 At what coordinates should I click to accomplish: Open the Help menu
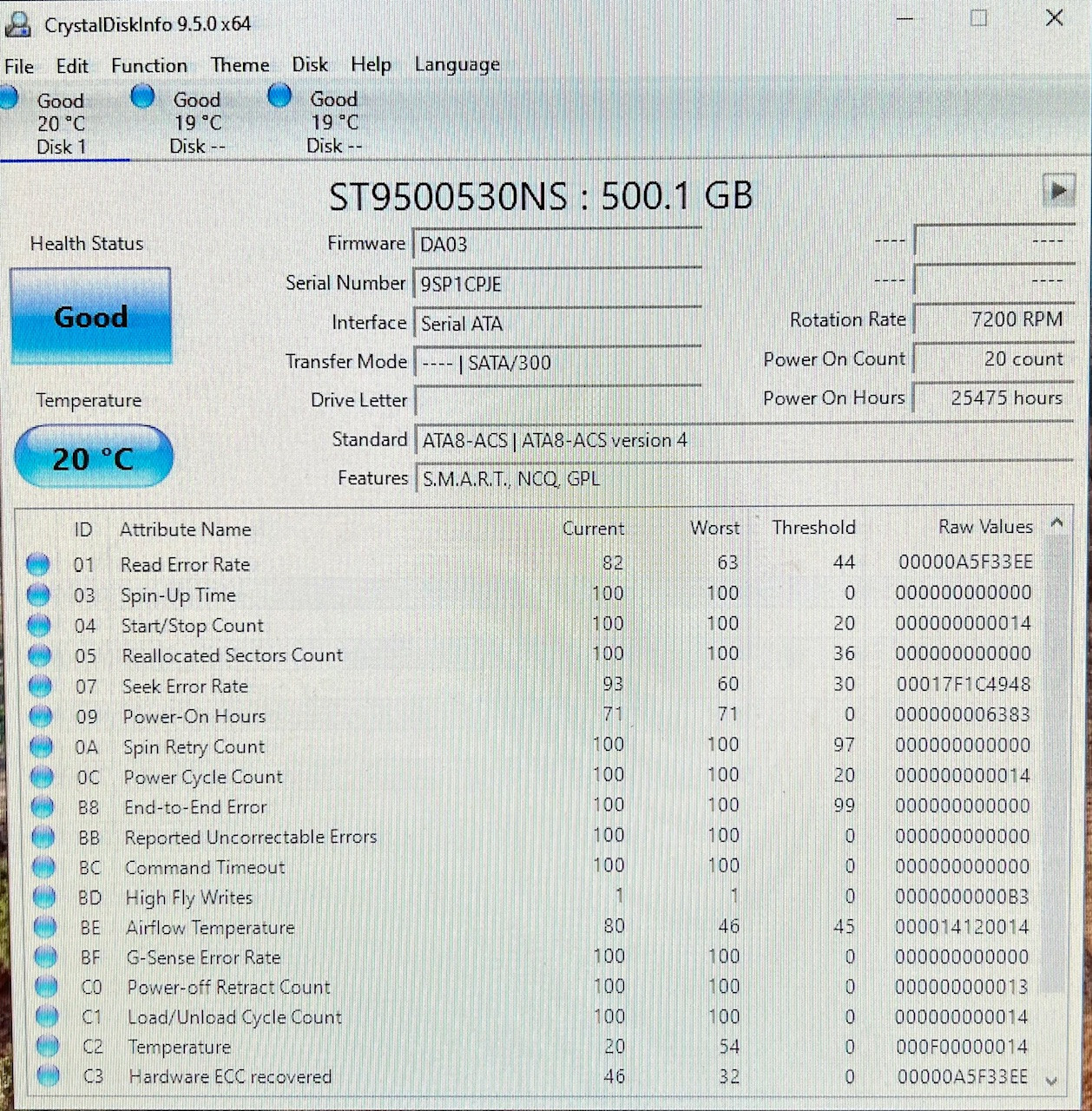pos(371,64)
